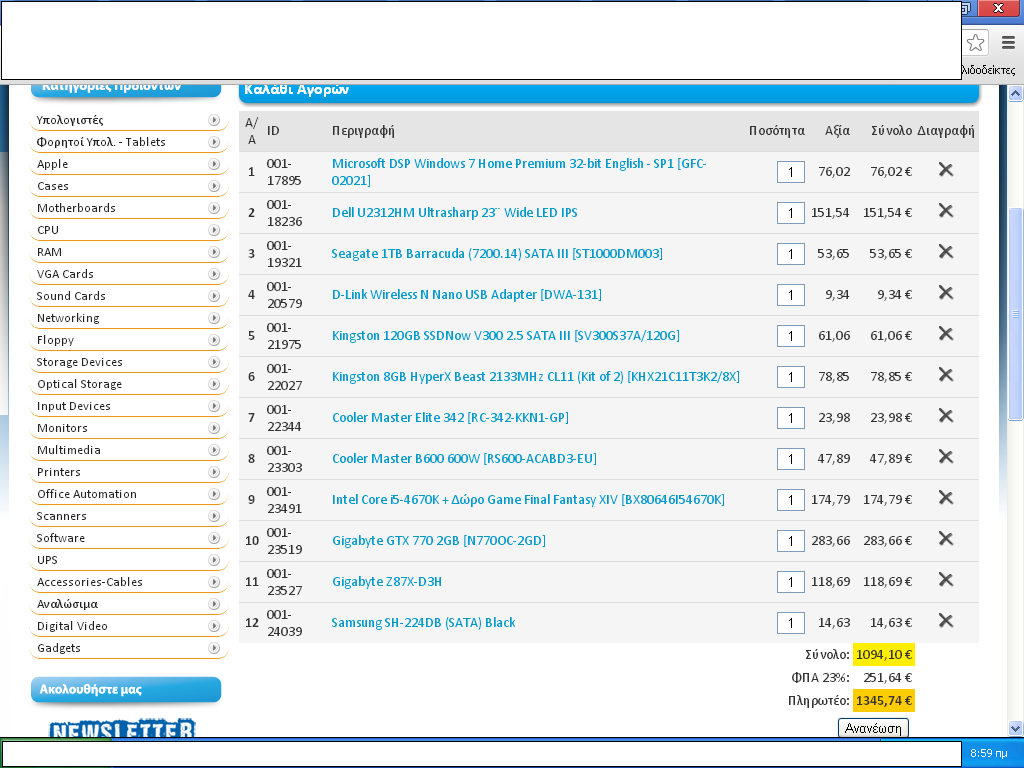Edit quantity for Kingston 120GB SSDNow

(790, 336)
